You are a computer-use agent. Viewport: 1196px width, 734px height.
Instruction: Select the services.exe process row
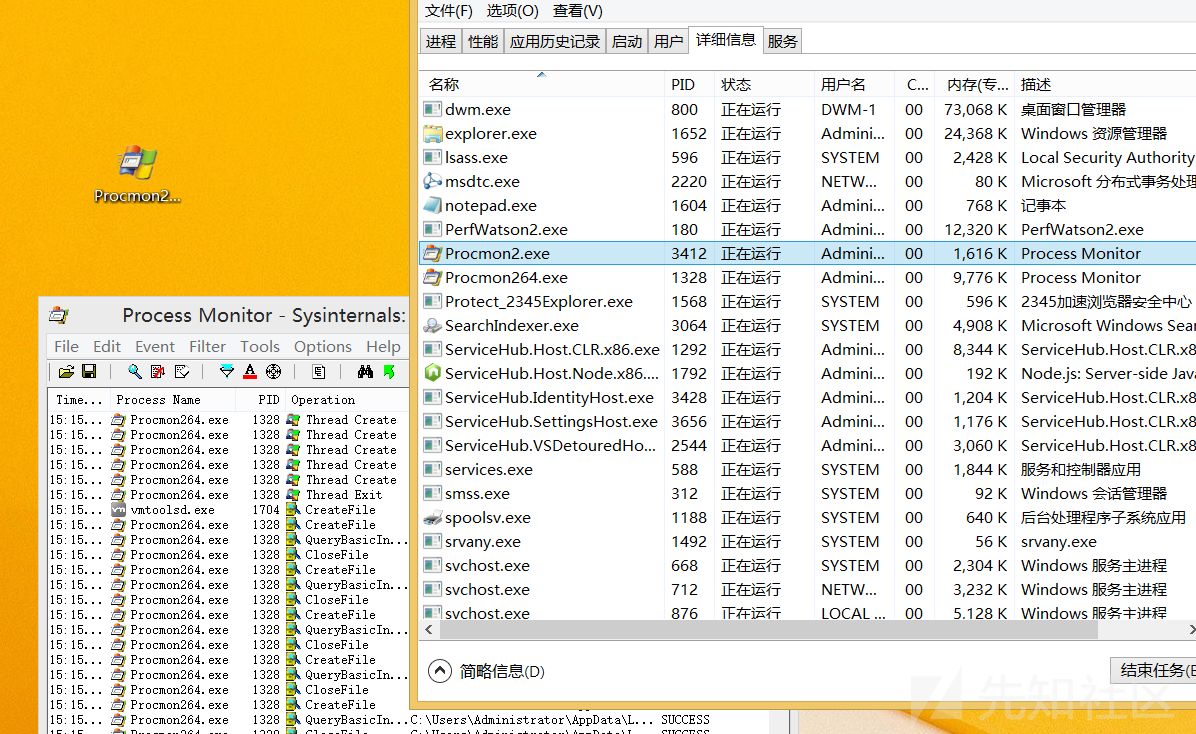(808, 469)
